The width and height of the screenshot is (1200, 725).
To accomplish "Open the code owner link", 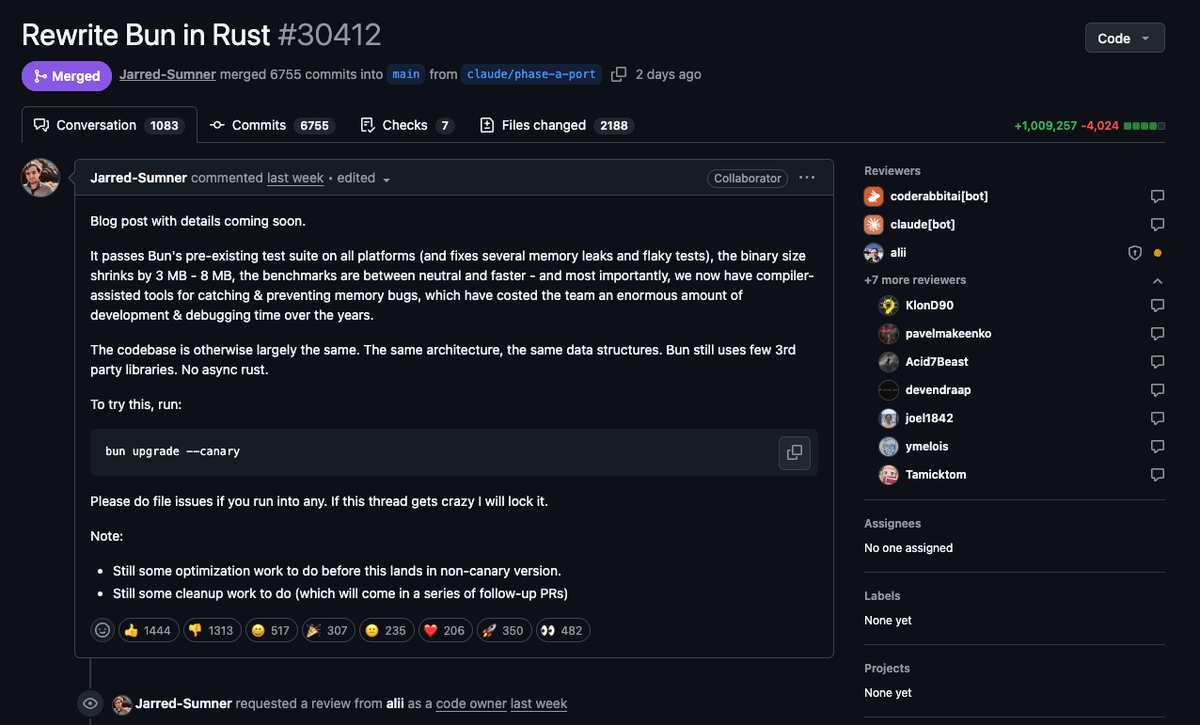I will click(471, 704).
